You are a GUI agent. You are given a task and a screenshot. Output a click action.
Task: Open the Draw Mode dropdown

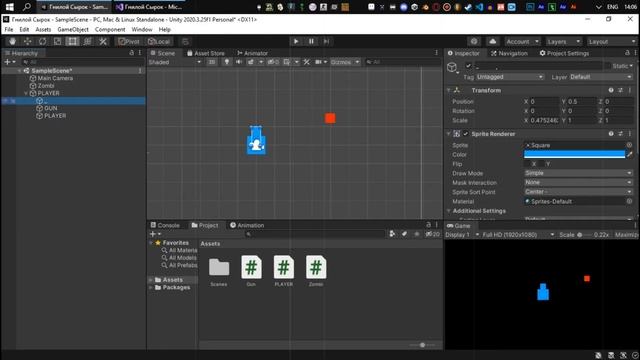578,173
